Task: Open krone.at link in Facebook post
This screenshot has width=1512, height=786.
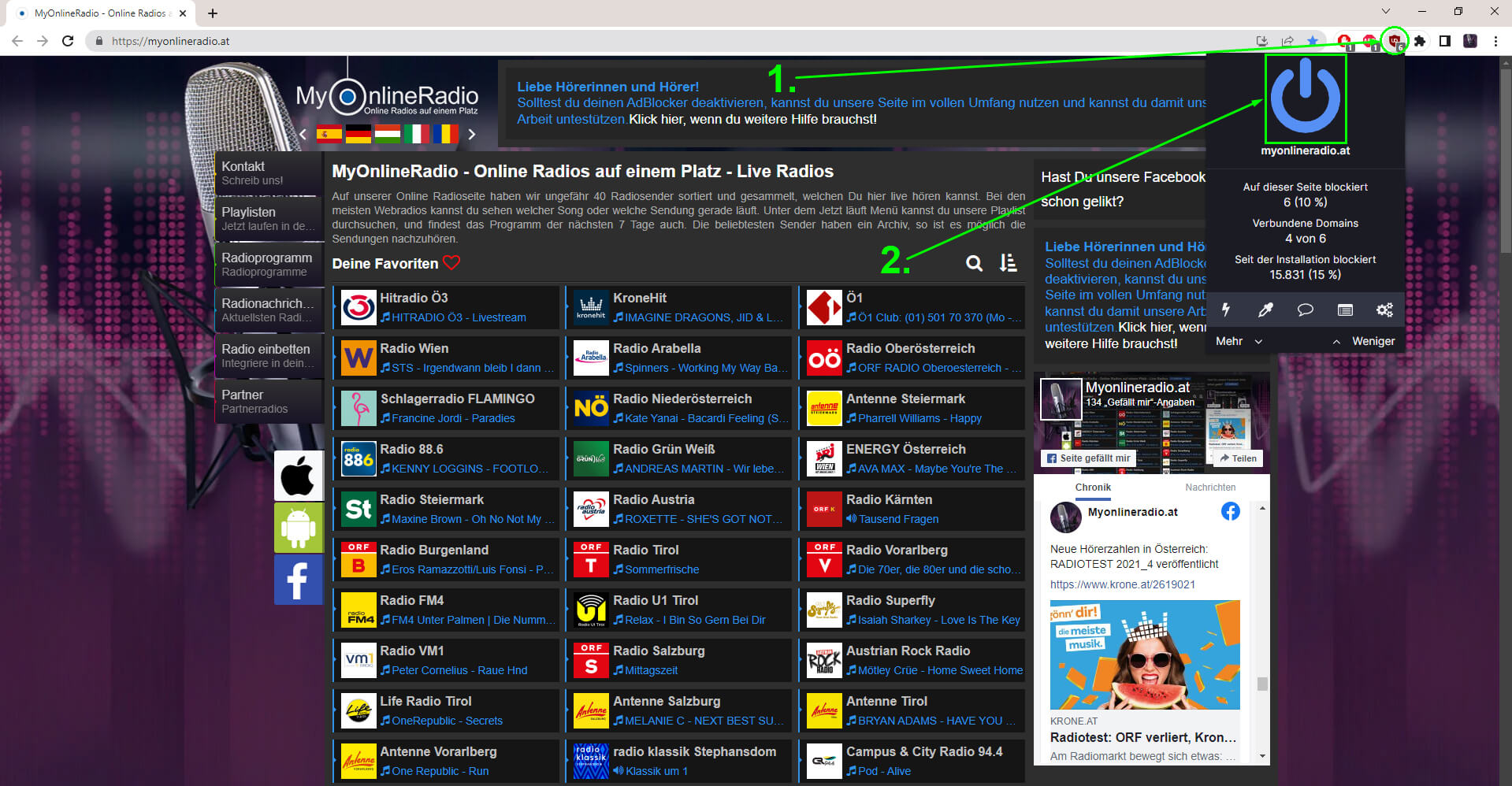Action: [1122, 584]
